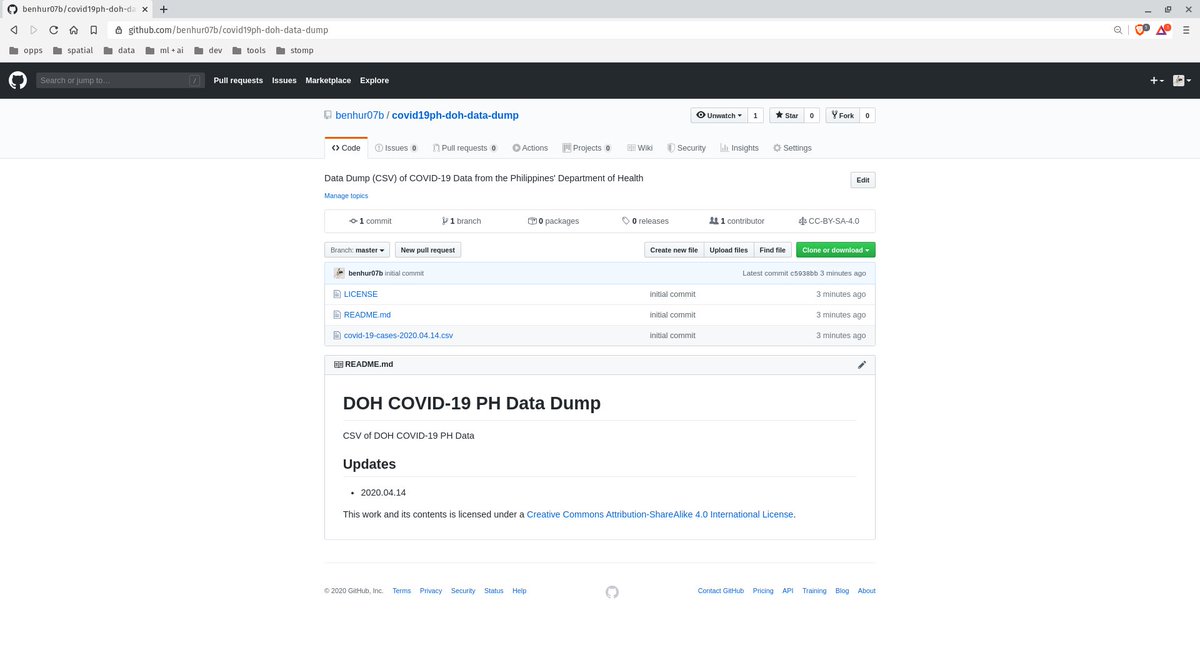Open the Brave shields icon
Screen dimensions: 1200x655
click(1140, 30)
